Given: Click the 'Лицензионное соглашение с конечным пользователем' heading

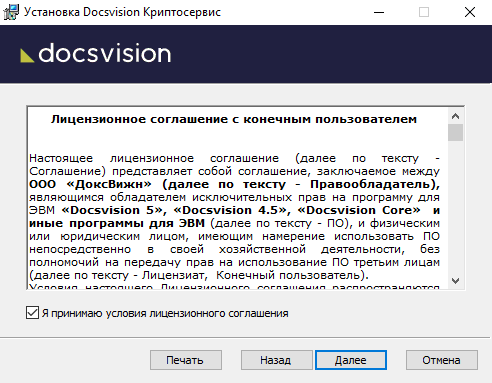Looking at the screenshot, I should coord(234,119).
